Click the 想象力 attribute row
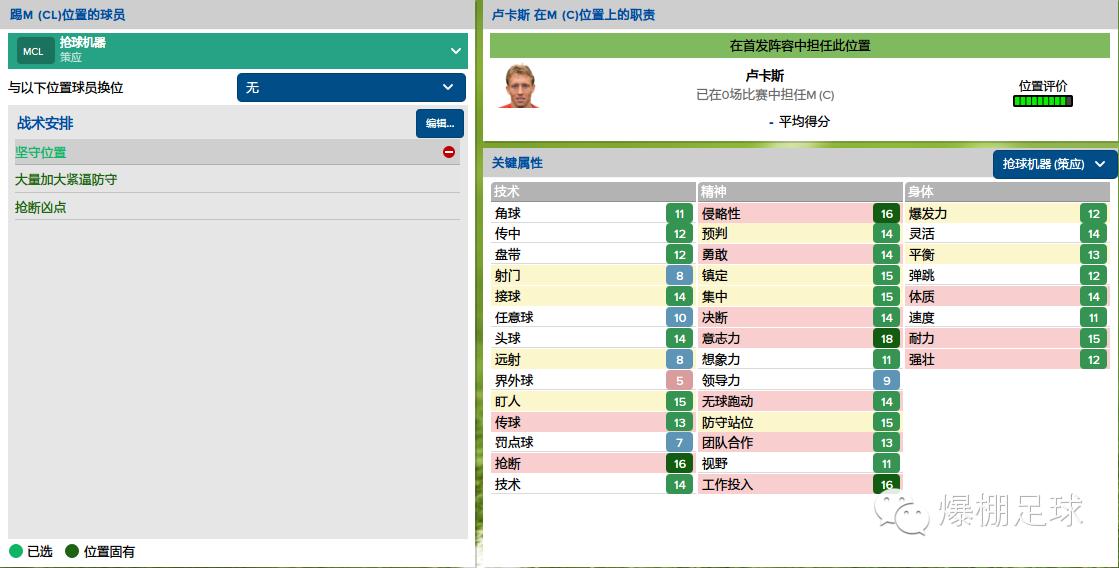The width and height of the screenshot is (1119, 568). 799,360
